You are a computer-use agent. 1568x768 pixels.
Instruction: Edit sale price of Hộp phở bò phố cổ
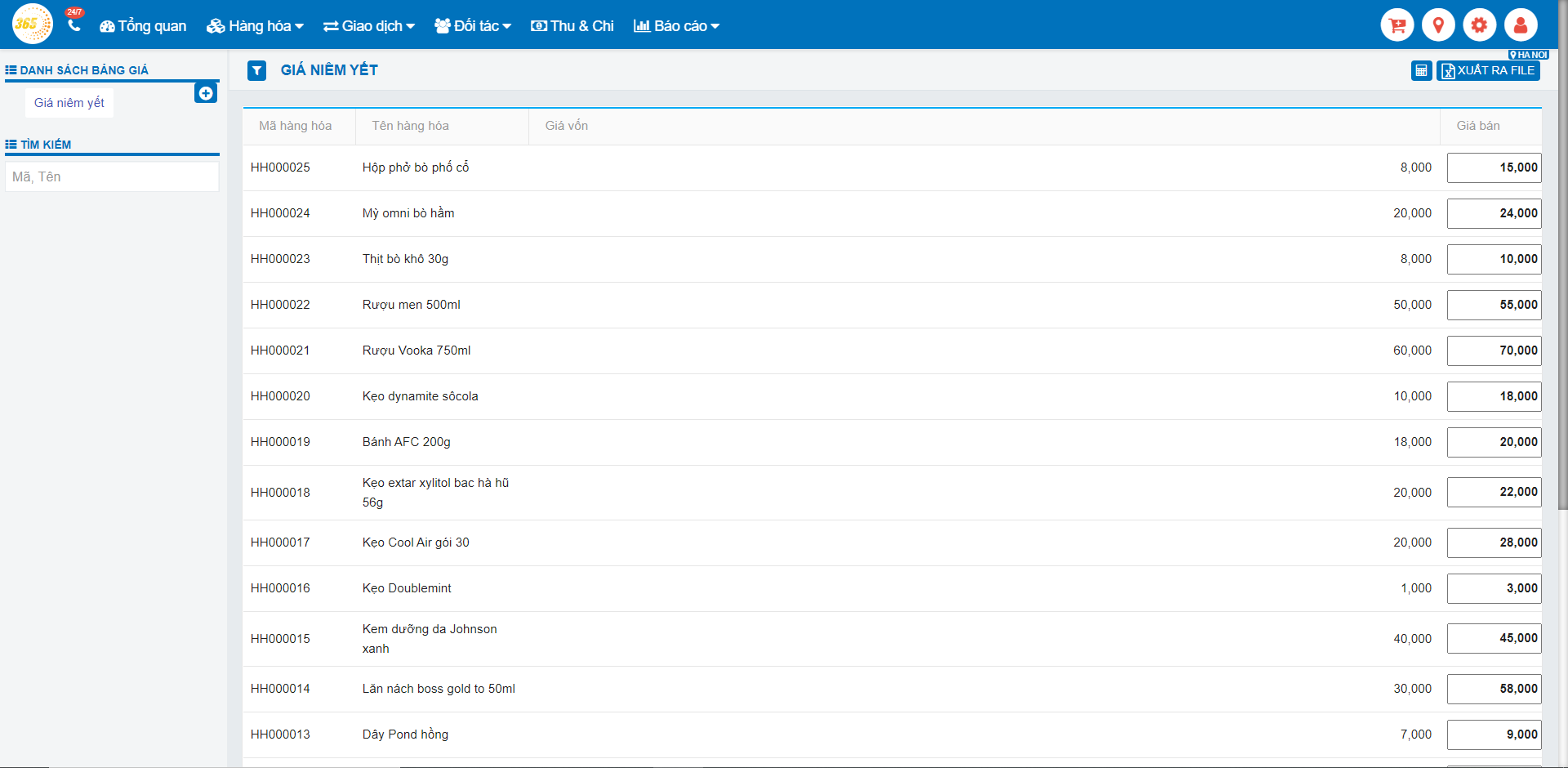pyautogui.click(x=1493, y=167)
